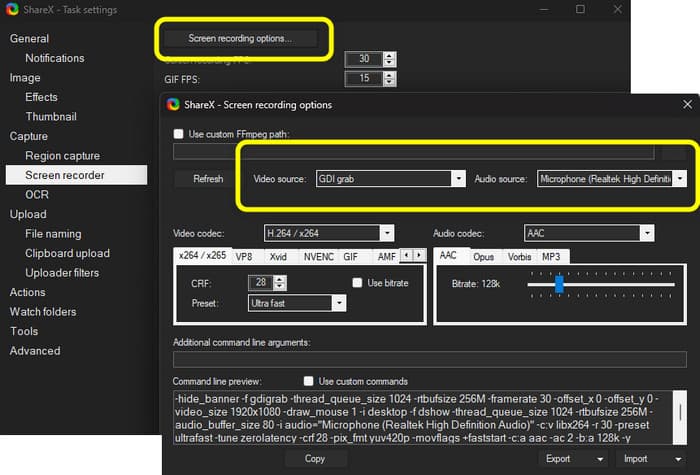Switch to the x264 / x265 tab
Screen dimensions: 700x475
[x=202, y=255]
